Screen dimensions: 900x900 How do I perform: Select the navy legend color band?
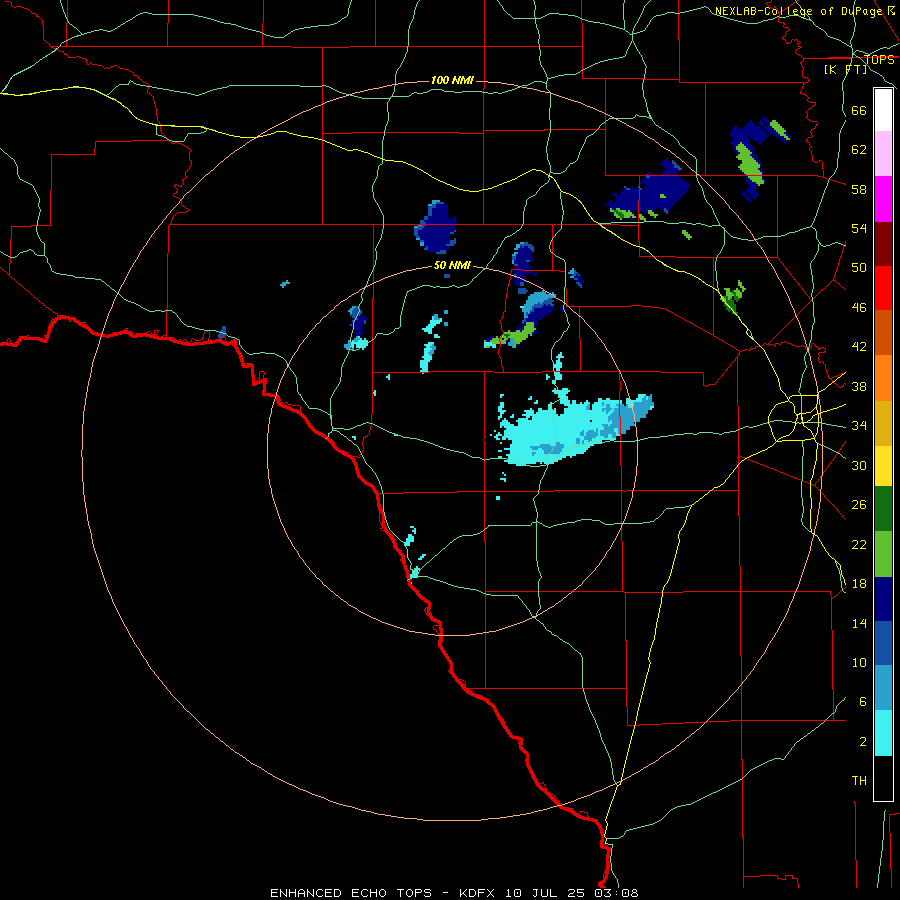pos(883,599)
